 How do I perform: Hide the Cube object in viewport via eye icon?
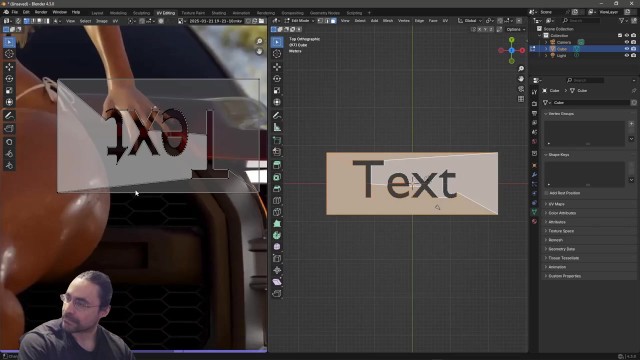pyautogui.click(x=627, y=49)
